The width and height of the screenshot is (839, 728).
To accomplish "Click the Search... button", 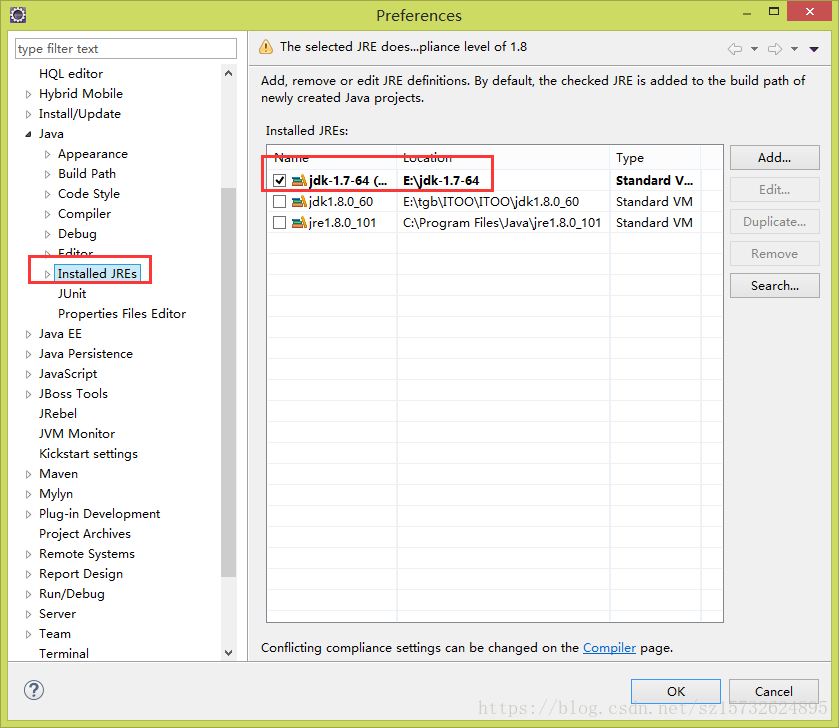I will tap(774, 286).
